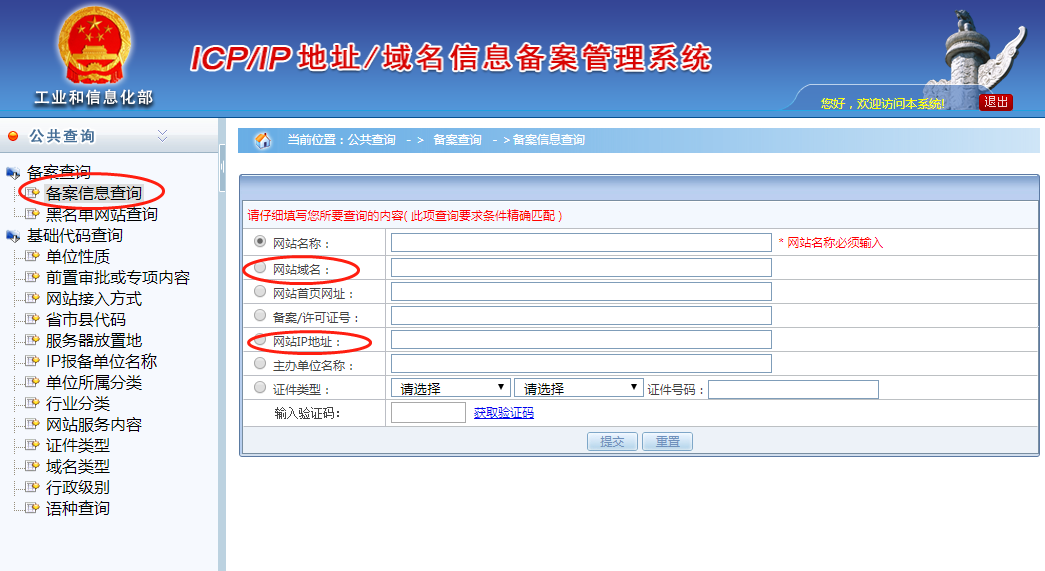The image size is (1045, 571).
Task: Open 备案信息查询 in the sidebar
Action: (x=93, y=193)
